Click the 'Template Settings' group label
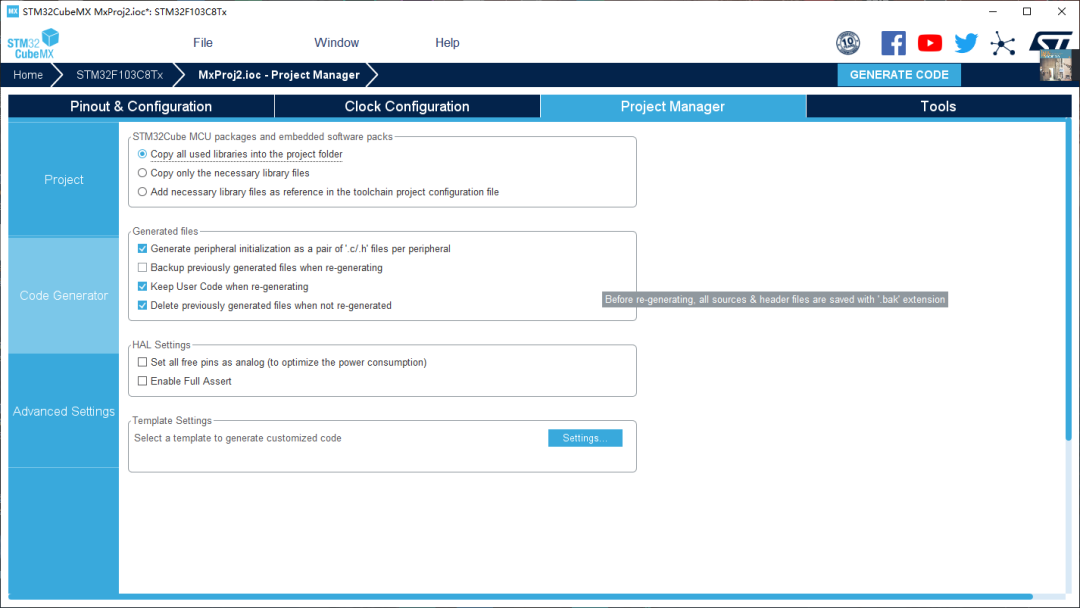This screenshot has height=608, width=1080. (172, 420)
